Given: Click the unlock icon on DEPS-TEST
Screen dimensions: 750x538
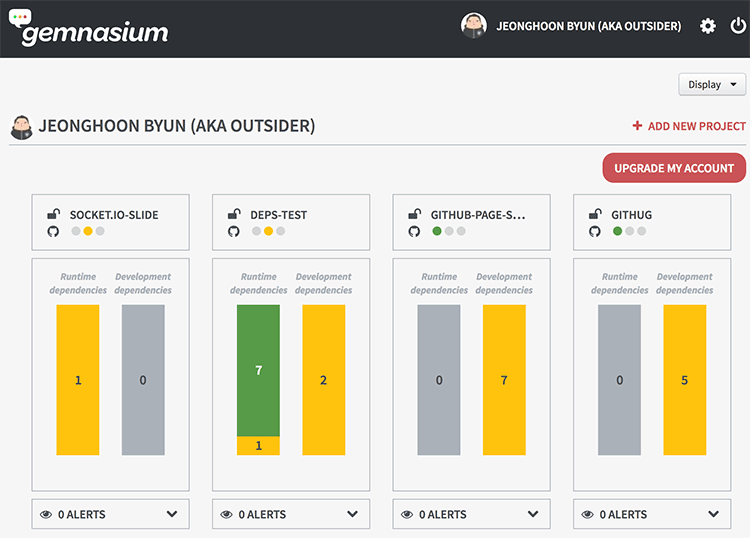Looking at the screenshot, I should 234,214.
